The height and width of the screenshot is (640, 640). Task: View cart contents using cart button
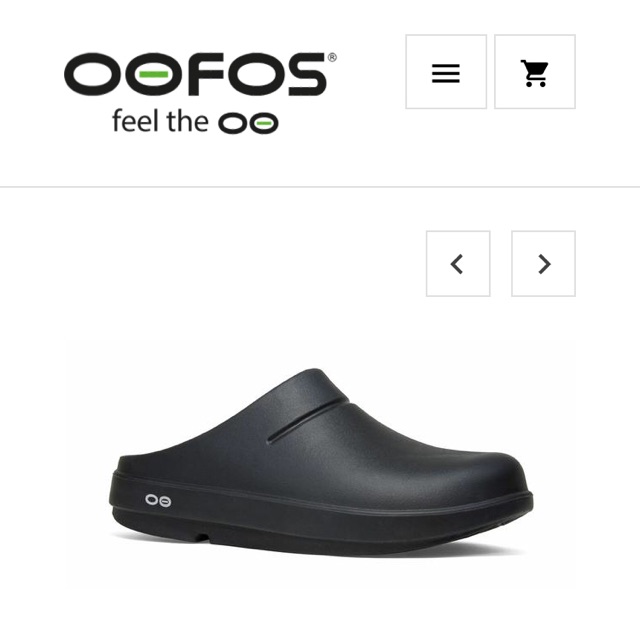click(x=535, y=72)
